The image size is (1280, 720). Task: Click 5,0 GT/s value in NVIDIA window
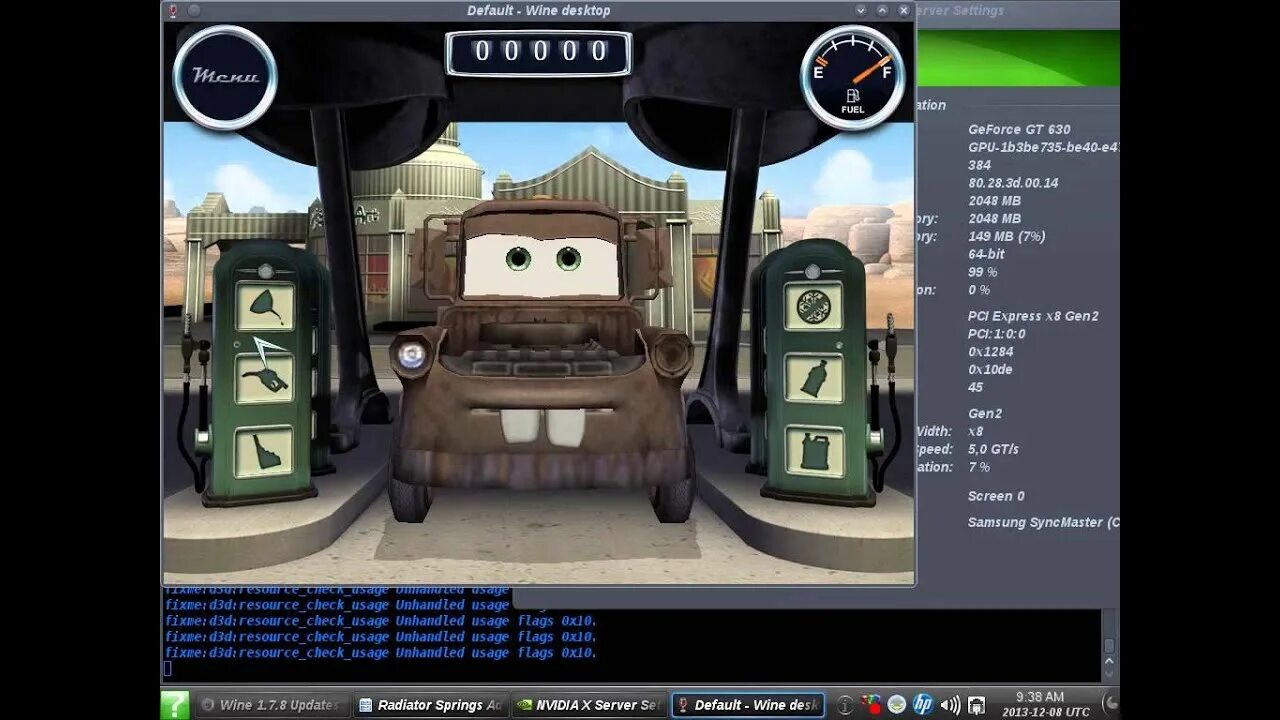click(993, 450)
